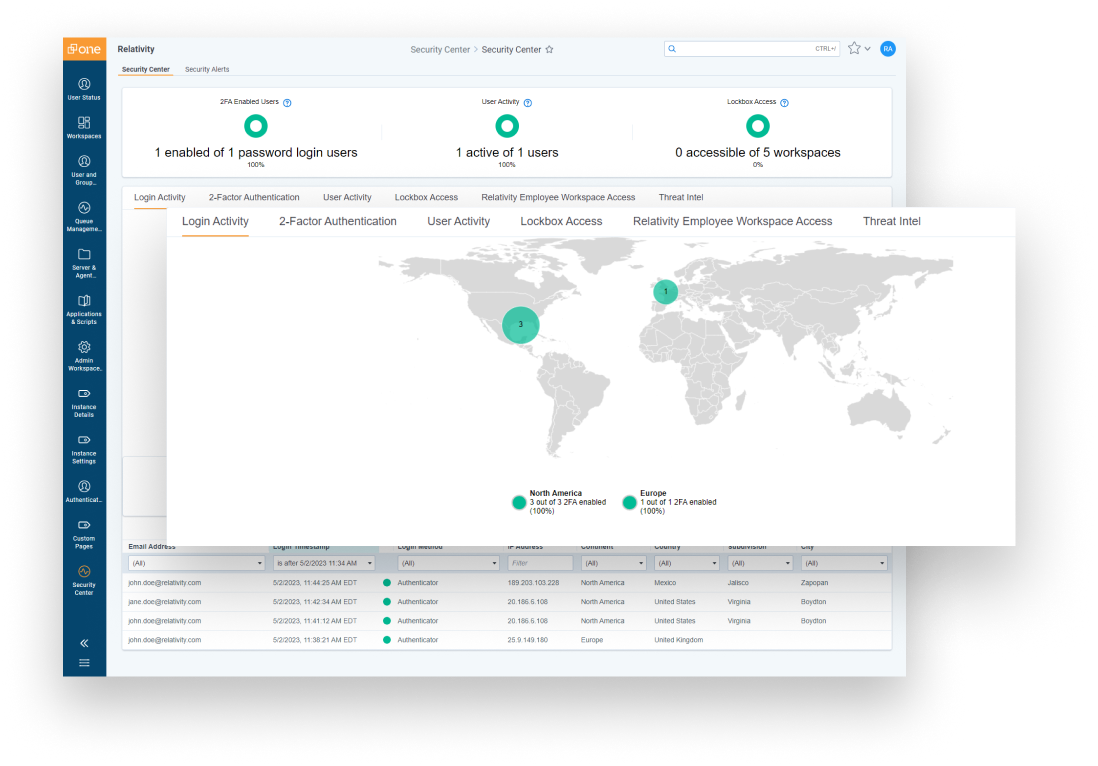This screenshot has height=766, width=1098.
Task: Select the Threat Intel tab in overlay
Action: [891, 222]
